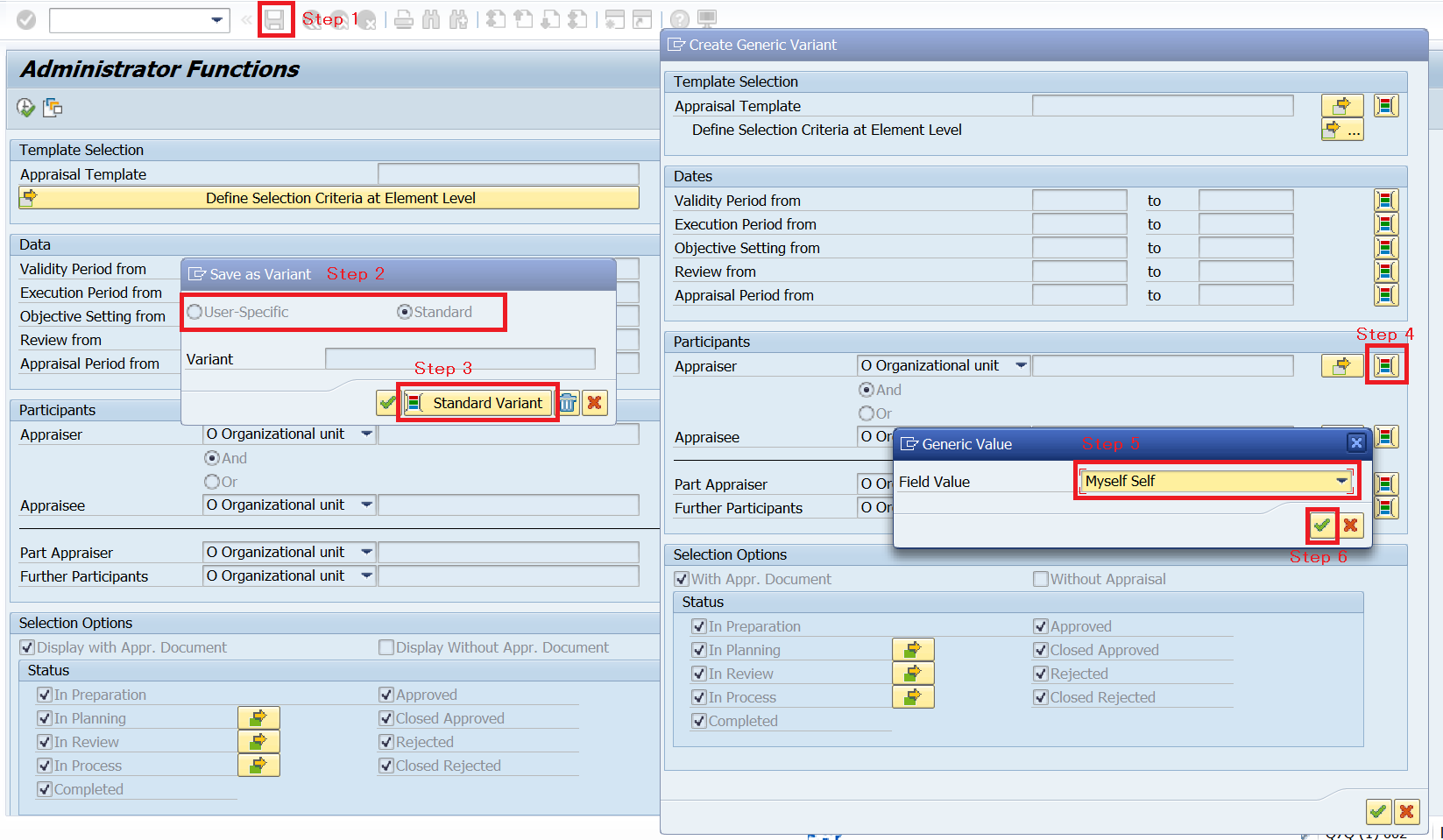Open Appraiser Organizational unit dropdown in Administrator Functions
The image size is (1443, 840).
(367, 434)
